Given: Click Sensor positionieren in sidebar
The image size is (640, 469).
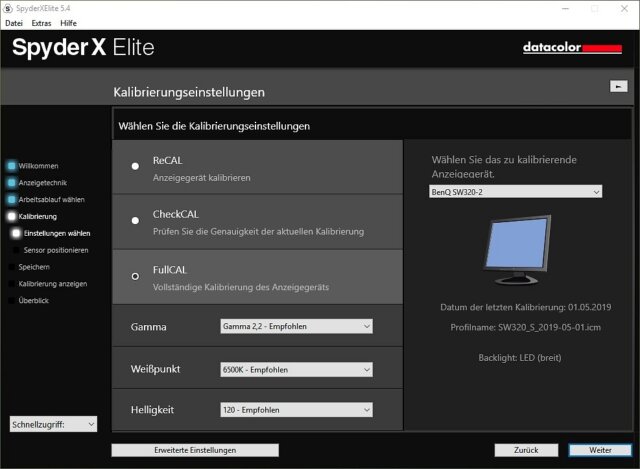Looking at the screenshot, I should [56, 250].
